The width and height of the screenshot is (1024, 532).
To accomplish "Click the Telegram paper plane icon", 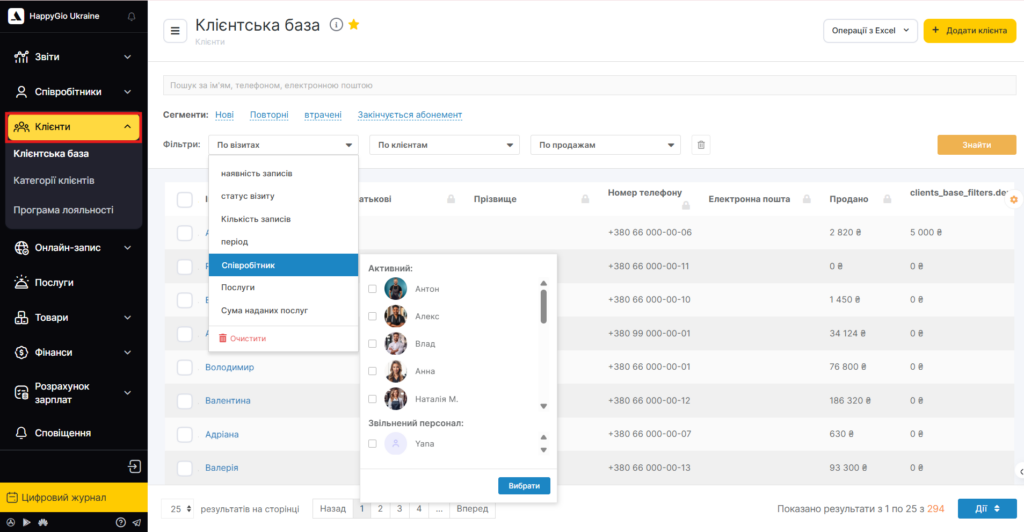I will point(136,522).
